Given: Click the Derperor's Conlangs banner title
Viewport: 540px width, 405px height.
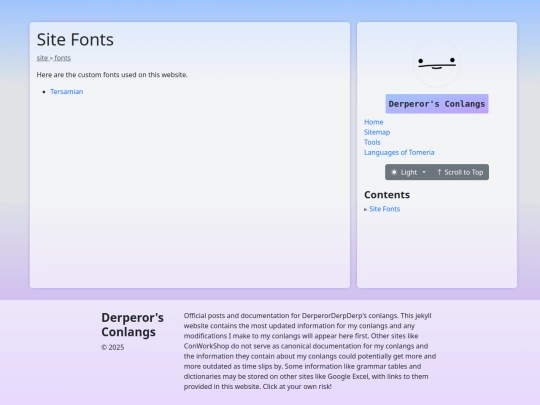Looking at the screenshot, I should coord(437,104).
